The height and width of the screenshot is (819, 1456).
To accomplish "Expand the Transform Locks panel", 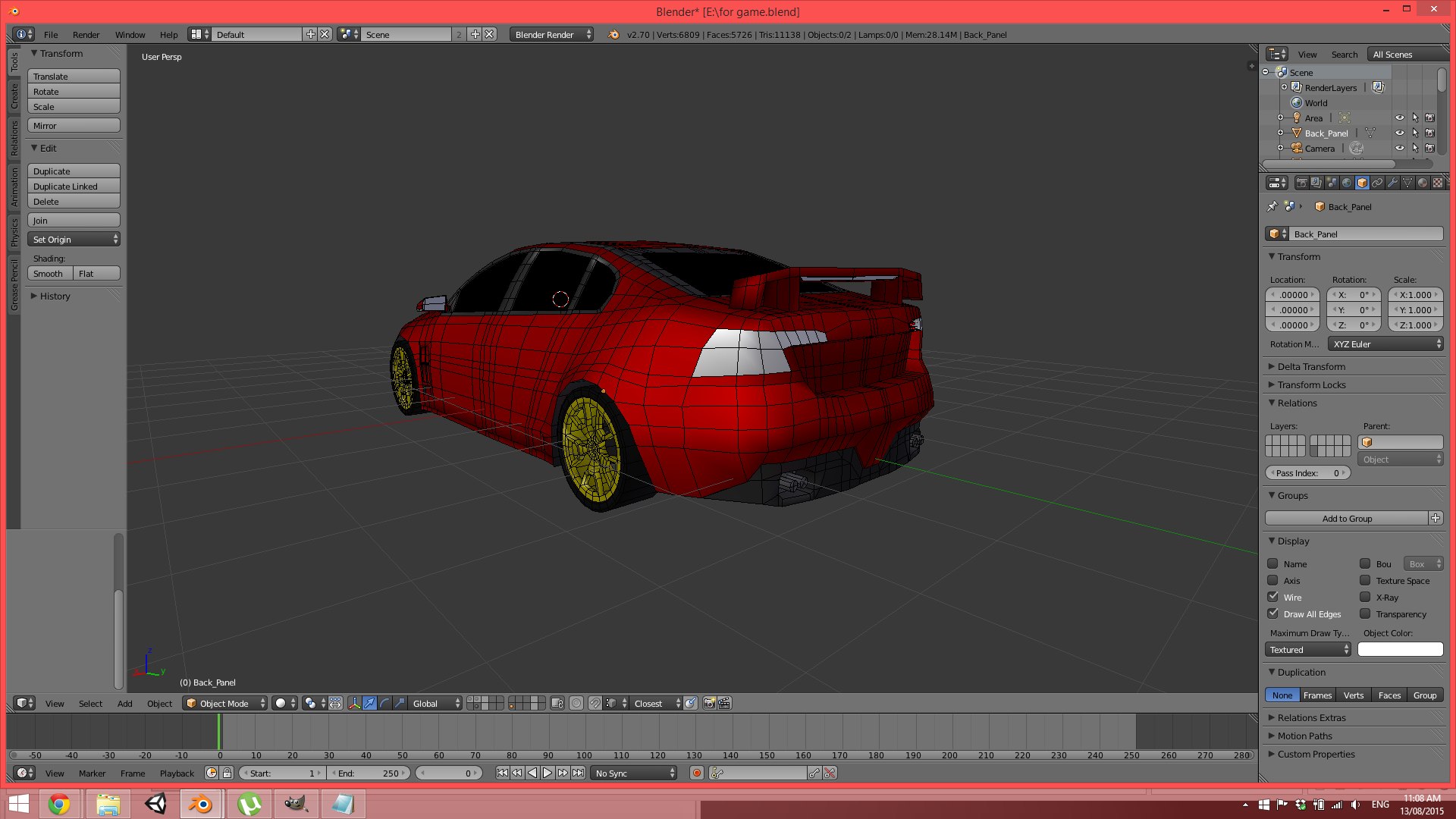I will [x=1311, y=385].
